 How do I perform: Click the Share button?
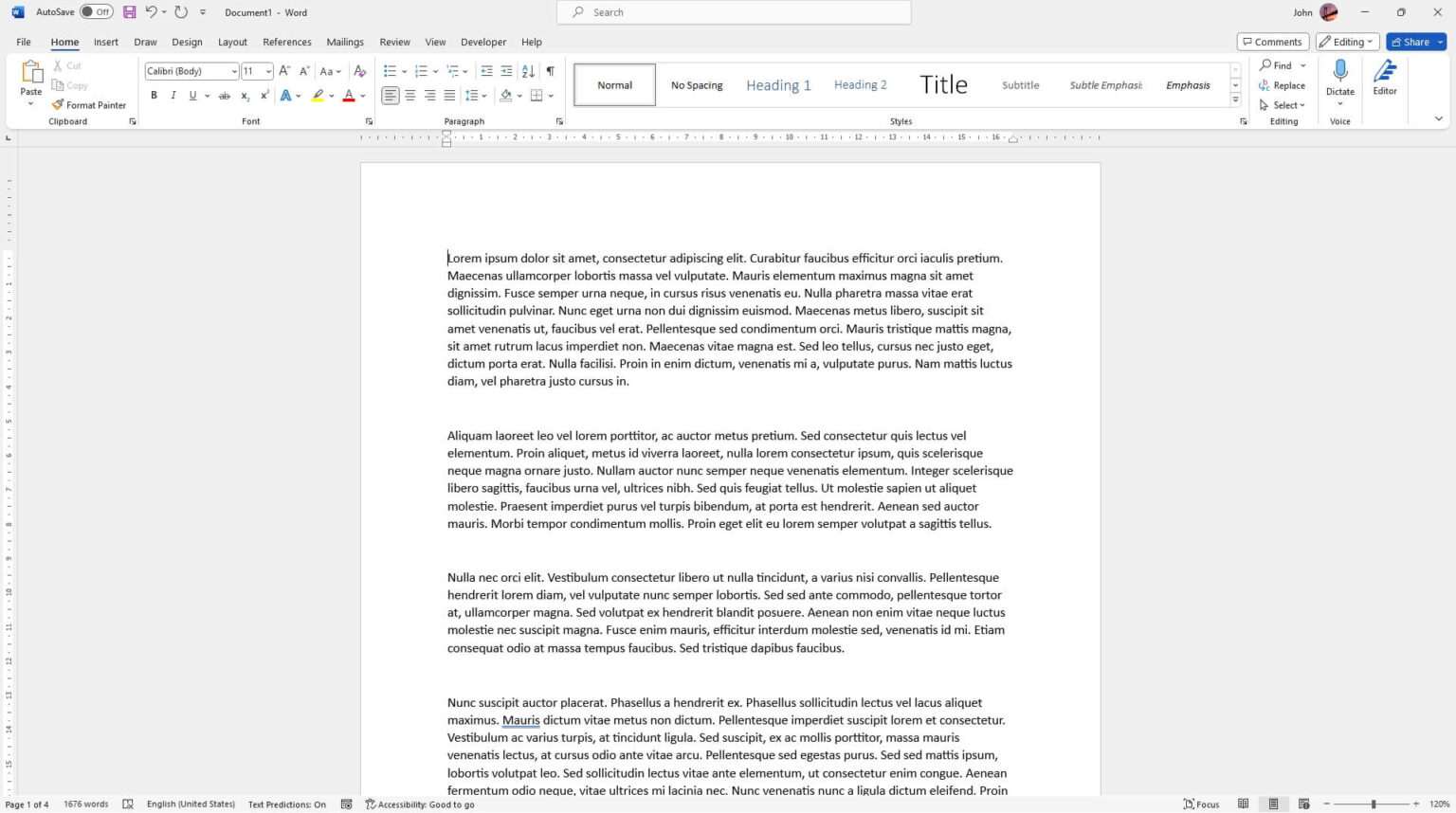[x=1410, y=42]
